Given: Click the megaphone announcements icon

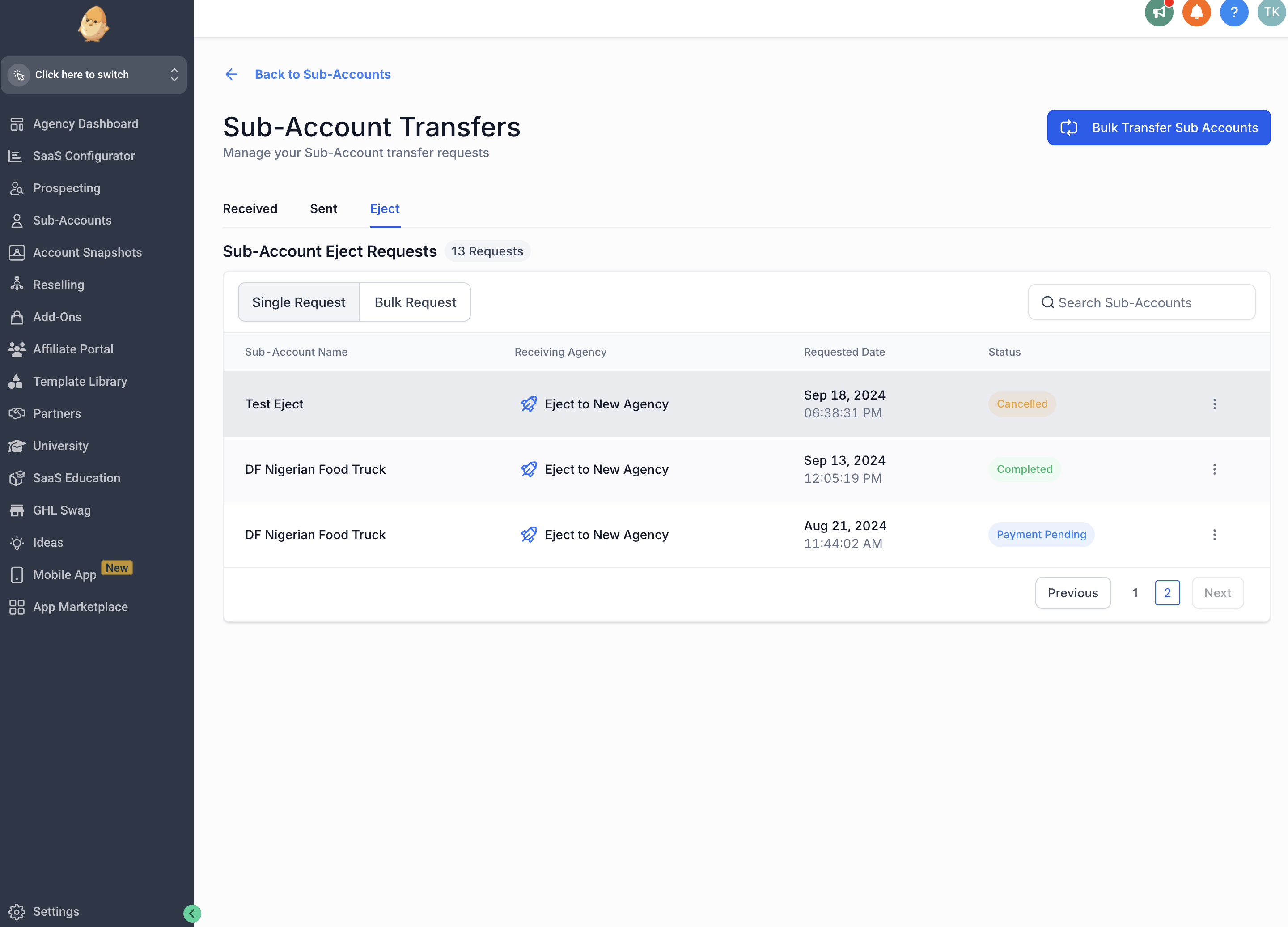Looking at the screenshot, I should click(1158, 13).
